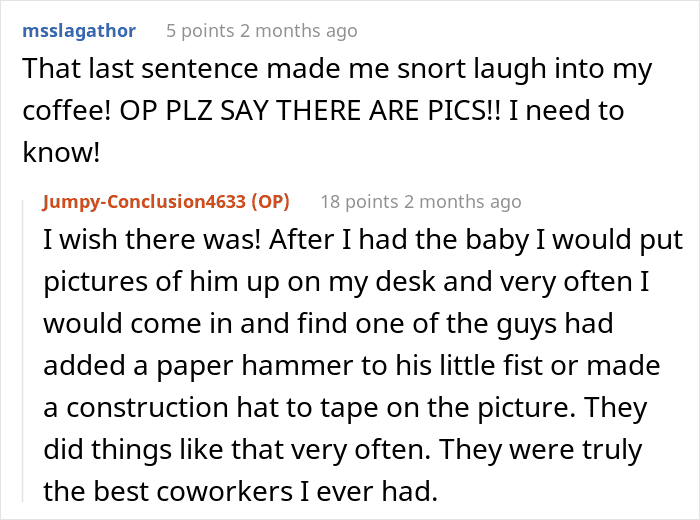Open msslagathor comment's 2 months ago timestamp

coord(305,31)
